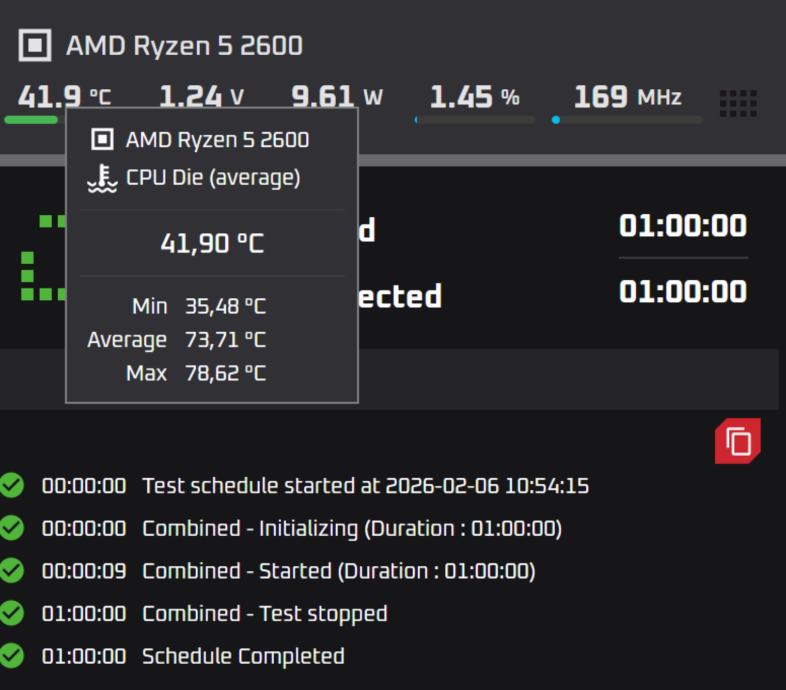Click the CPU usage reading 1.45 %
The height and width of the screenshot is (690, 786).
pos(474,96)
